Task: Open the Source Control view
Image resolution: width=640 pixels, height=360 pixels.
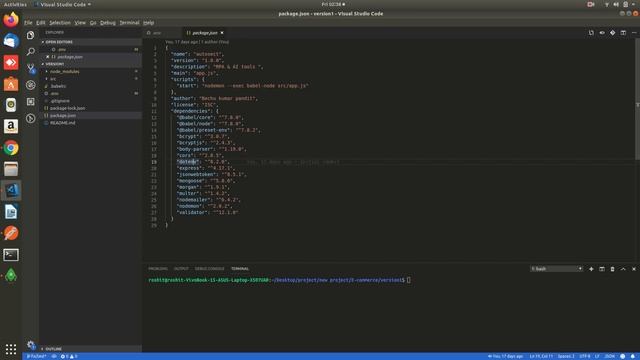Action: (31, 68)
